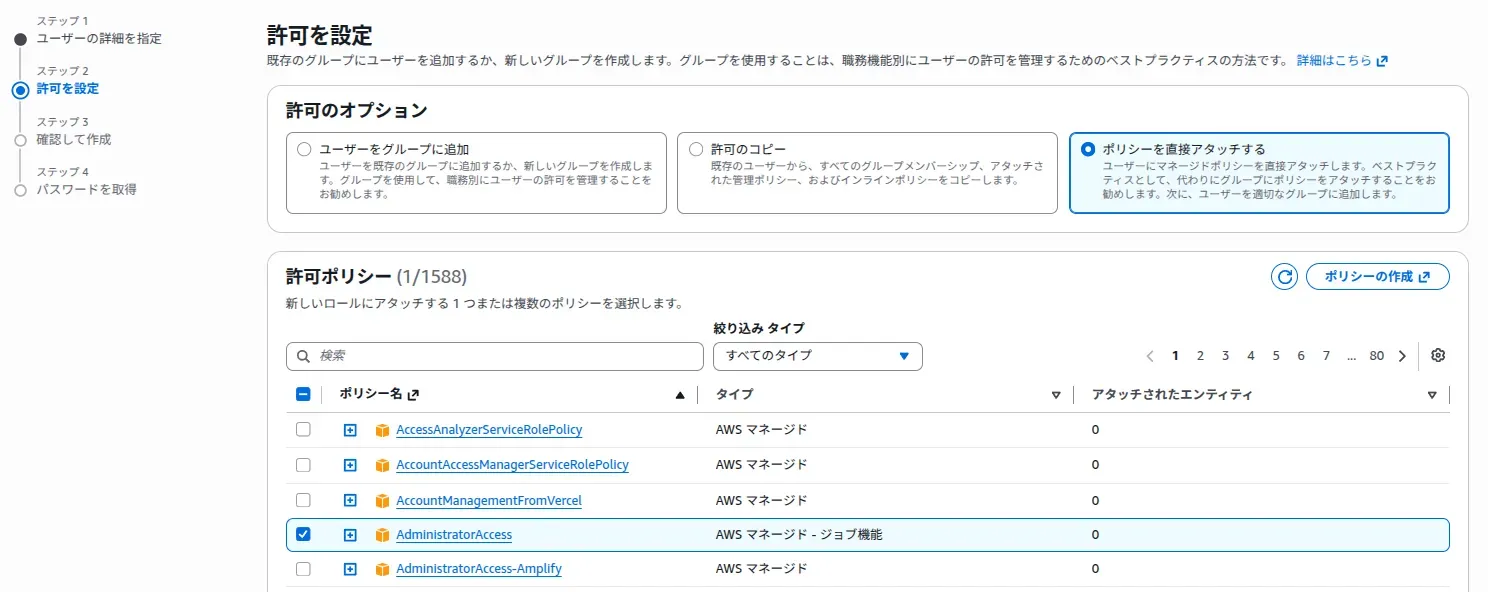Screen dimensions: 1488x592
Task: Click 許可ポリシー (1/1588) heading
Action: coord(376,276)
